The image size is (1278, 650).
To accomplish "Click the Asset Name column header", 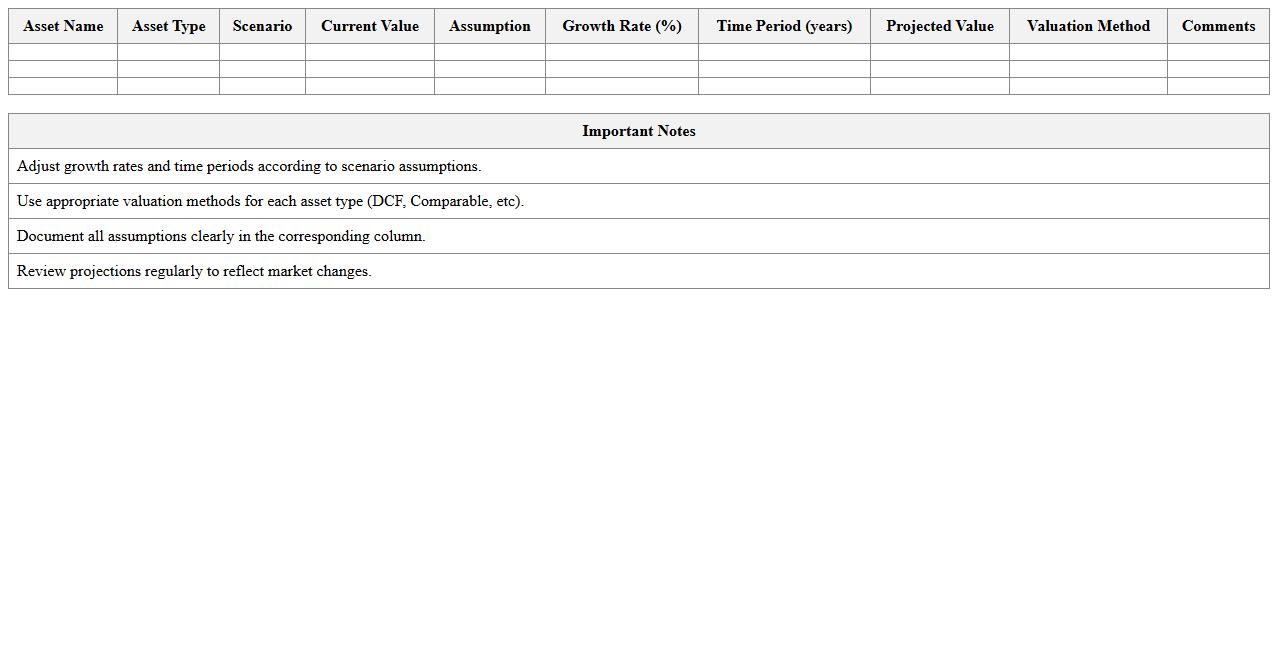I will (63, 26).
